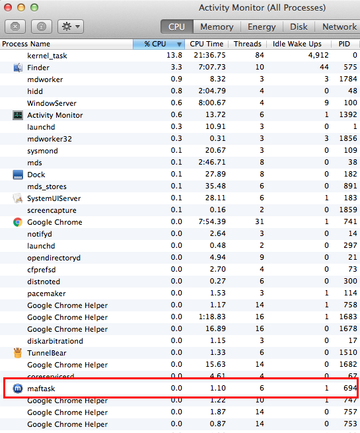Click WindowServer CPU time 8:00.67
360x433 pixels.
(x=212, y=103)
